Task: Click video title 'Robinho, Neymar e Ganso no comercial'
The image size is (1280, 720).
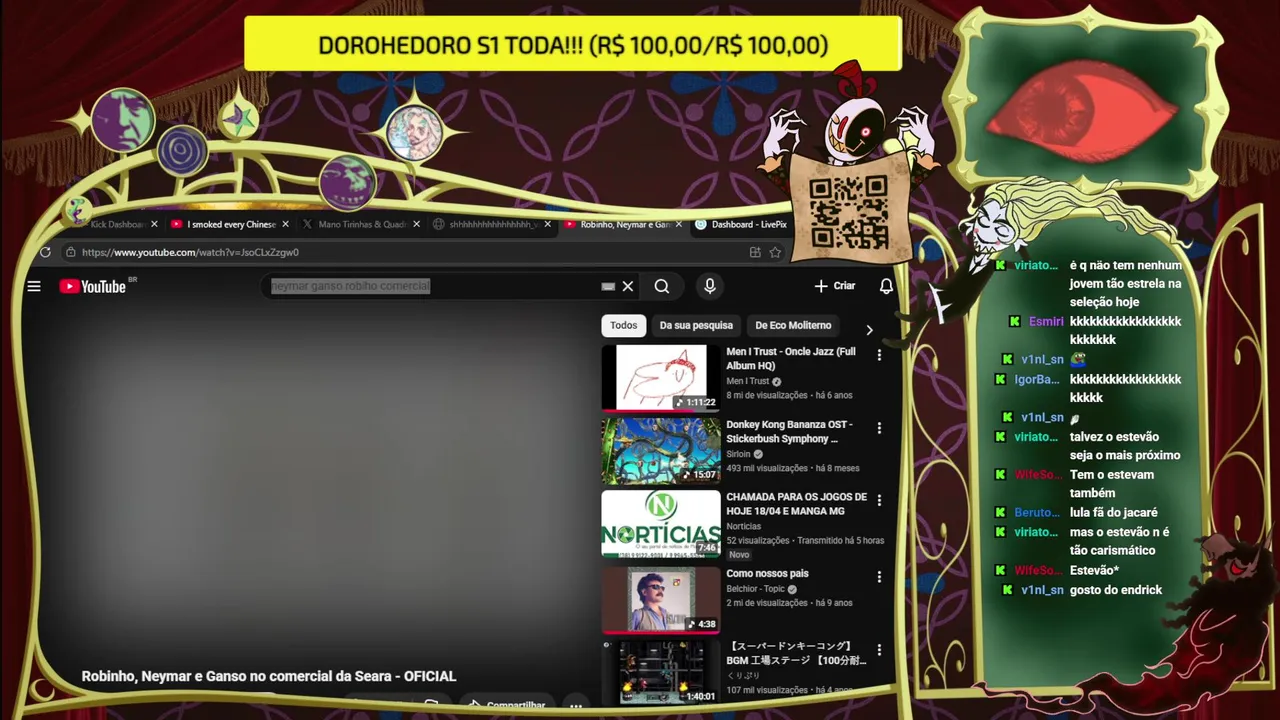Action: tap(269, 676)
